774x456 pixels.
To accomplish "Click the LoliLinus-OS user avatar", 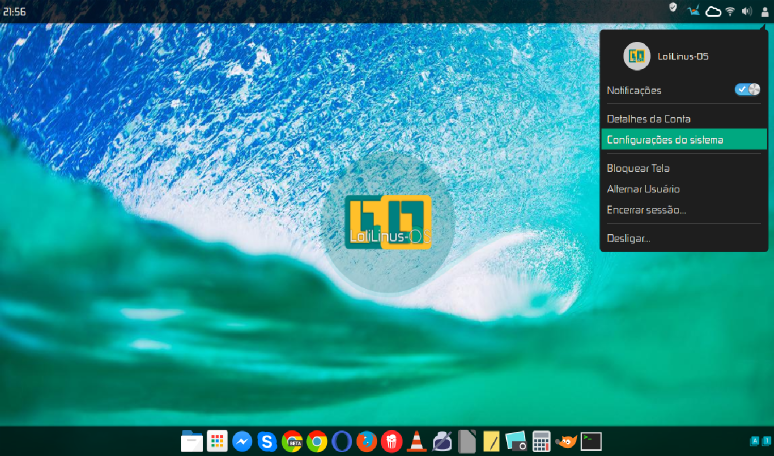I will coord(637,56).
